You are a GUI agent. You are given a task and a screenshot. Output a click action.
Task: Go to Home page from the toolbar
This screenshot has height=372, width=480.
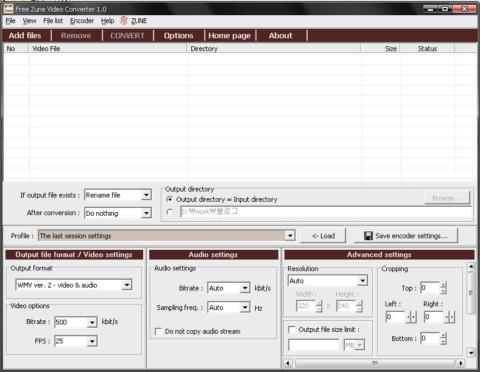[x=229, y=36]
